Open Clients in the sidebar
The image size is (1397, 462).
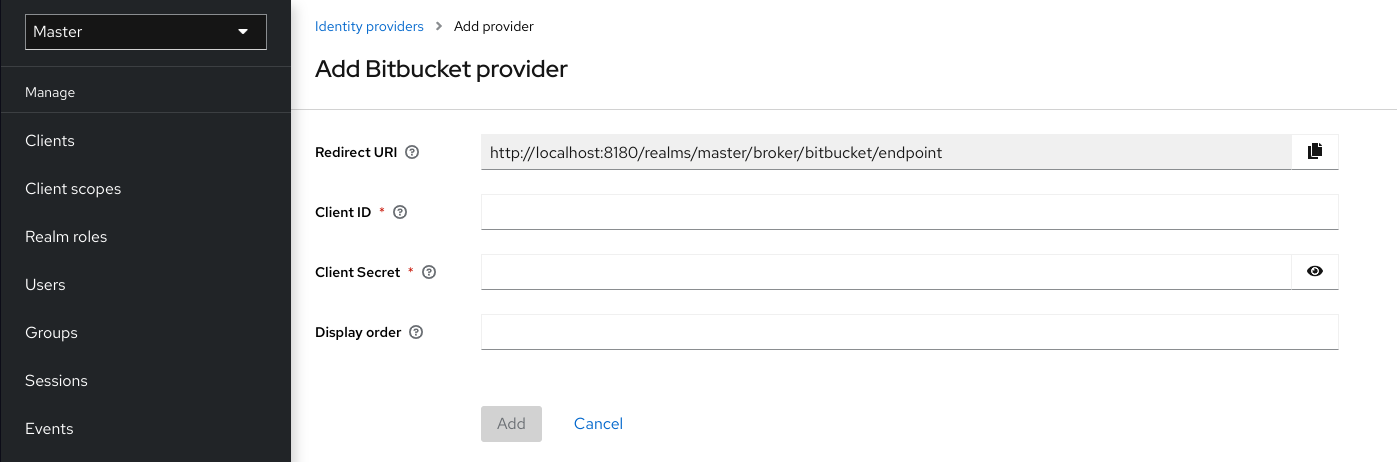pyautogui.click(x=50, y=141)
